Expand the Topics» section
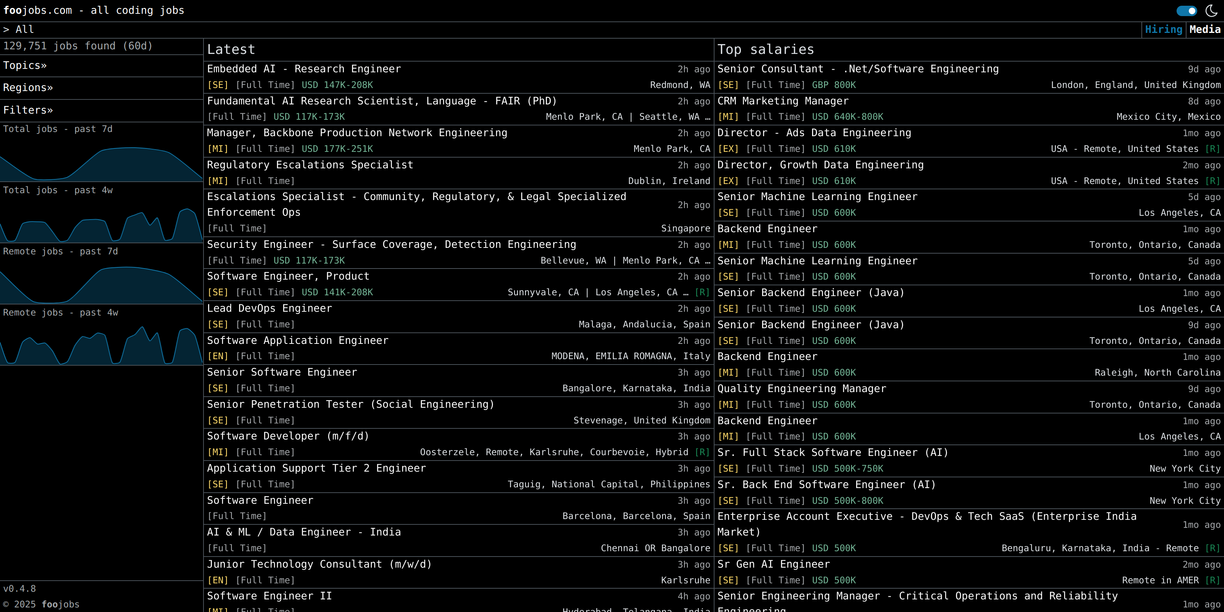This screenshot has width=1224, height=612. (x=25, y=66)
